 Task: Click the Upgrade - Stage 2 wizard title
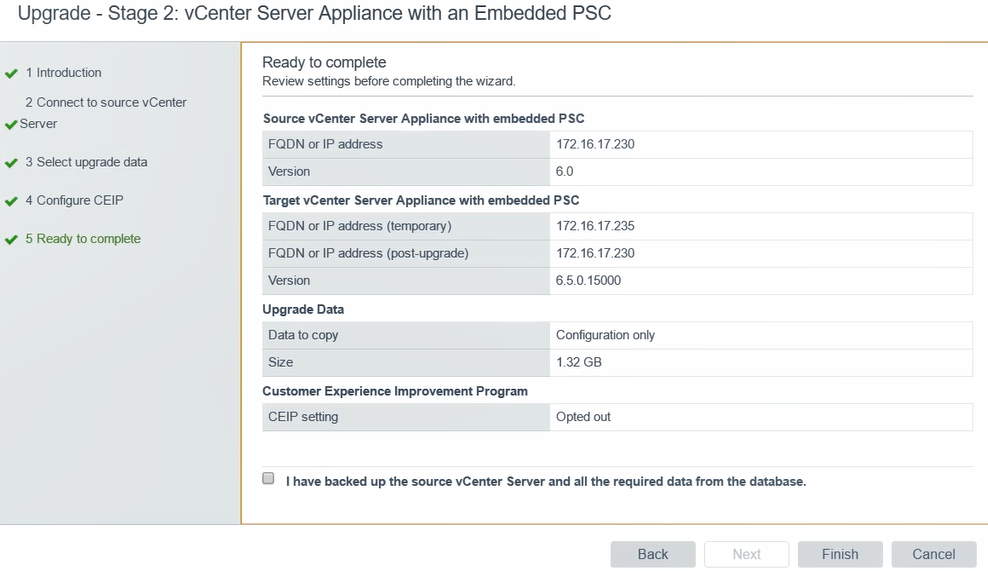tap(314, 13)
